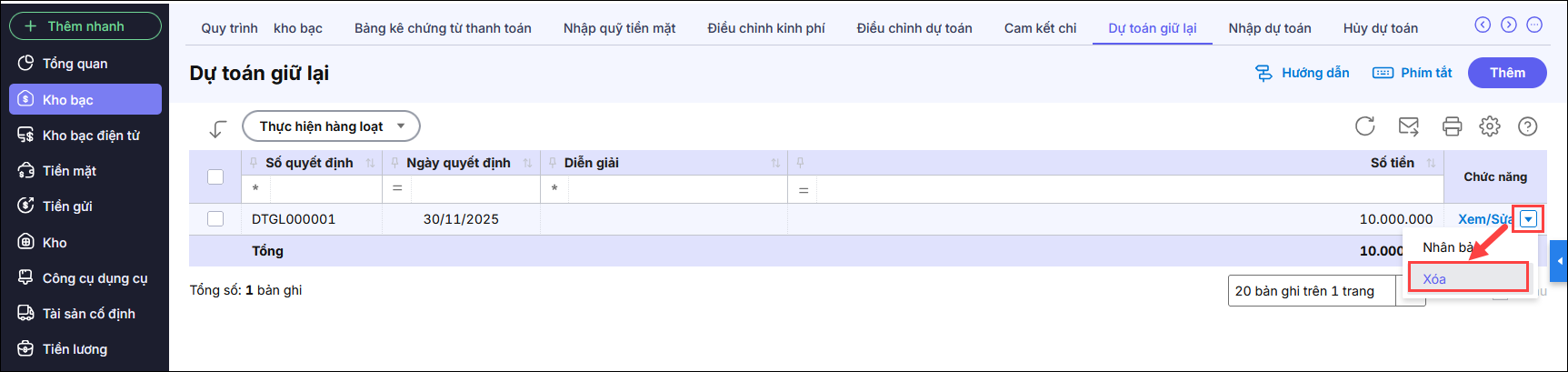Open more tabs ellipsis icon
This screenshot has width=1568, height=372.
pos(1534,25)
